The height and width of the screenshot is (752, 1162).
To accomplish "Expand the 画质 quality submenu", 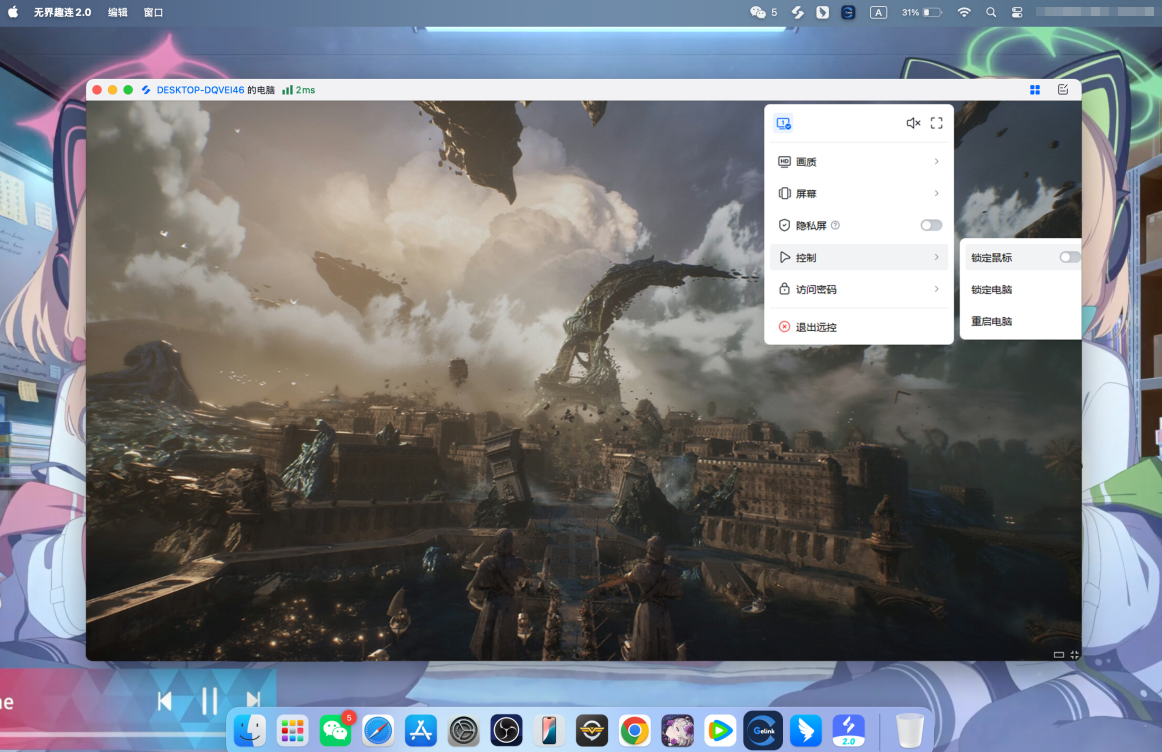I will (859, 162).
